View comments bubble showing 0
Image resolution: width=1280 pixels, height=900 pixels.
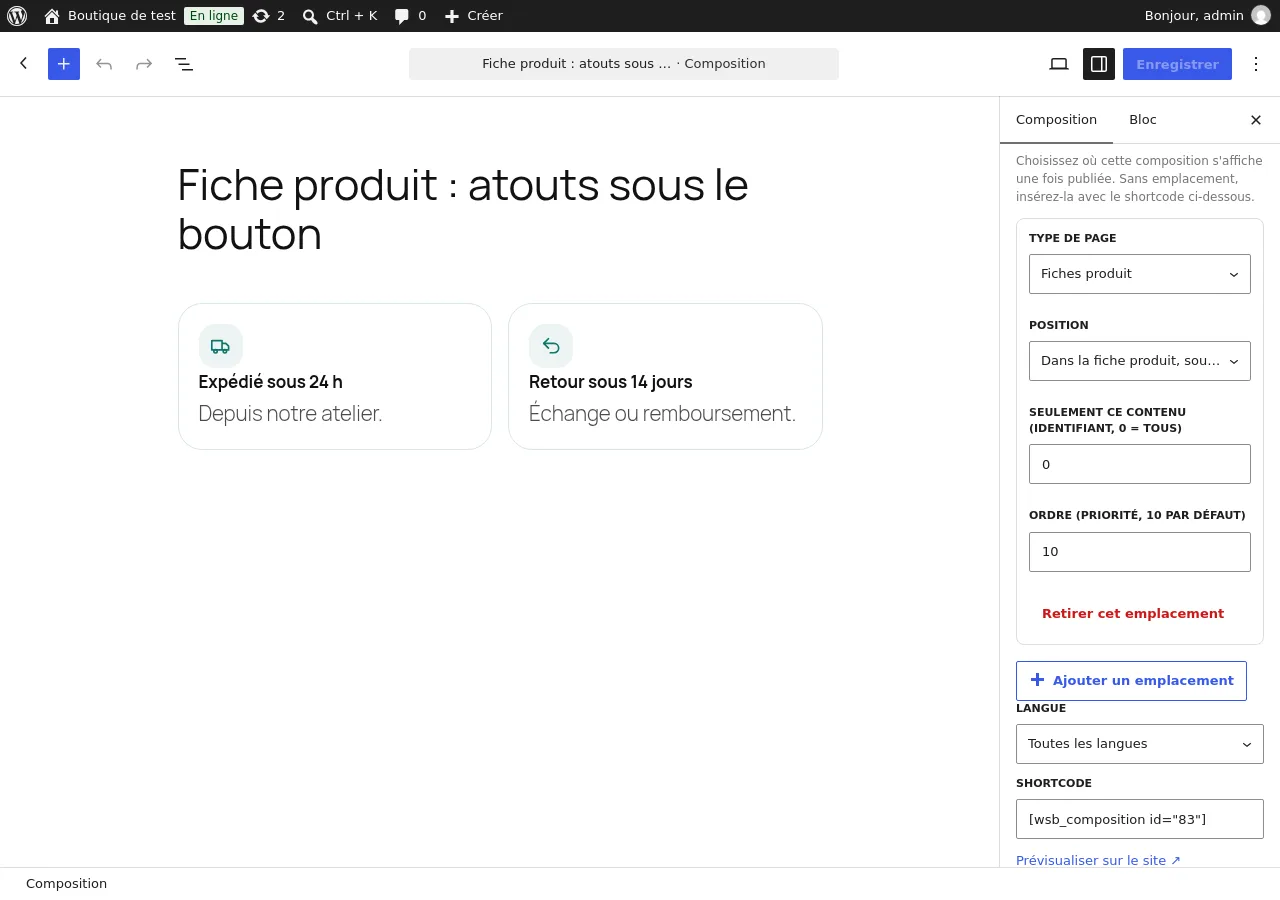pyautogui.click(x=410, y=16)
